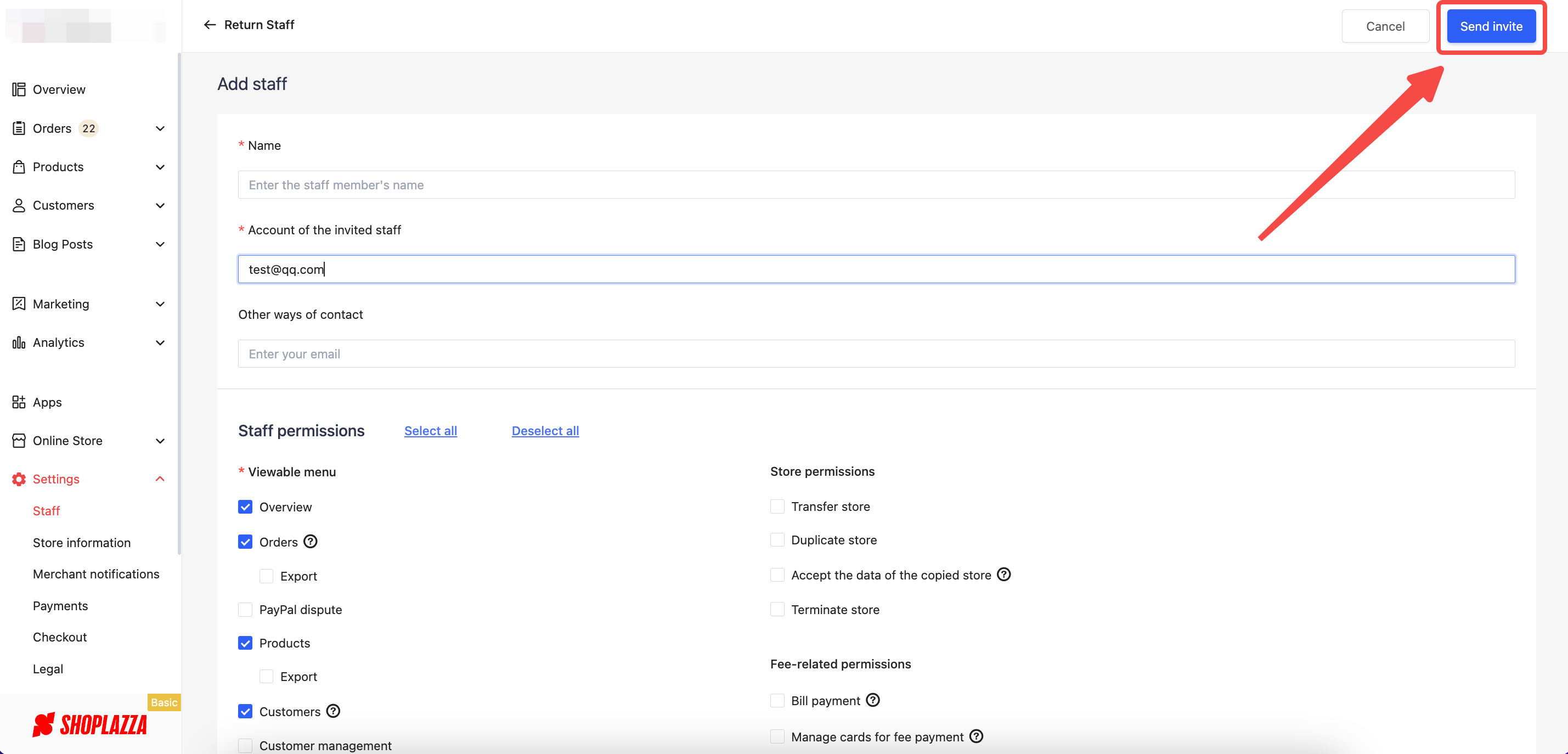Image resolution: width=1568 pixels, height=754 pixels.
Task: Click the Orders count badge 22
Action: pyautogui.click(x=89, y=128)
